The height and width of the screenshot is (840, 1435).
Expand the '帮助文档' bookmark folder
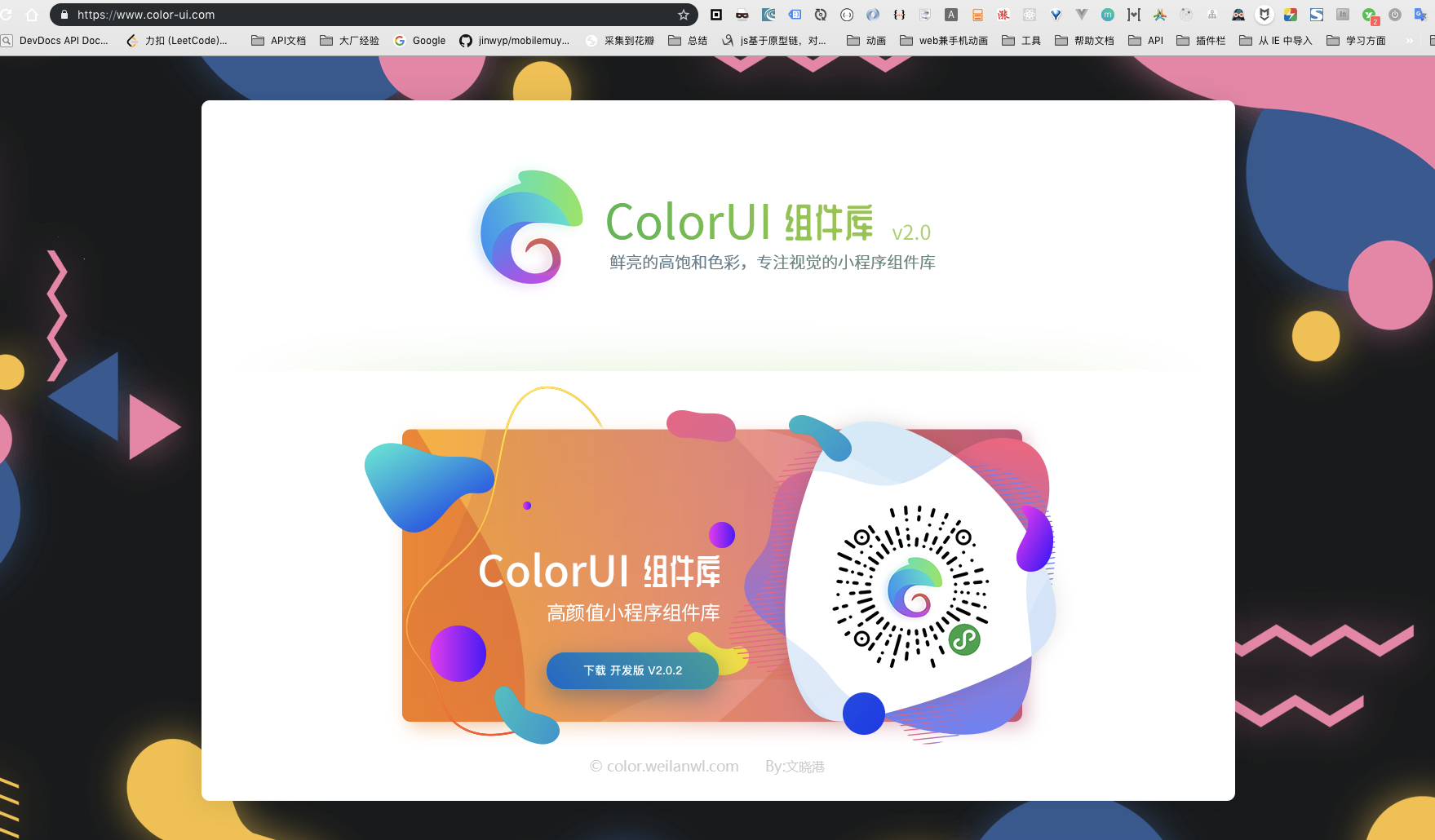1084,41
